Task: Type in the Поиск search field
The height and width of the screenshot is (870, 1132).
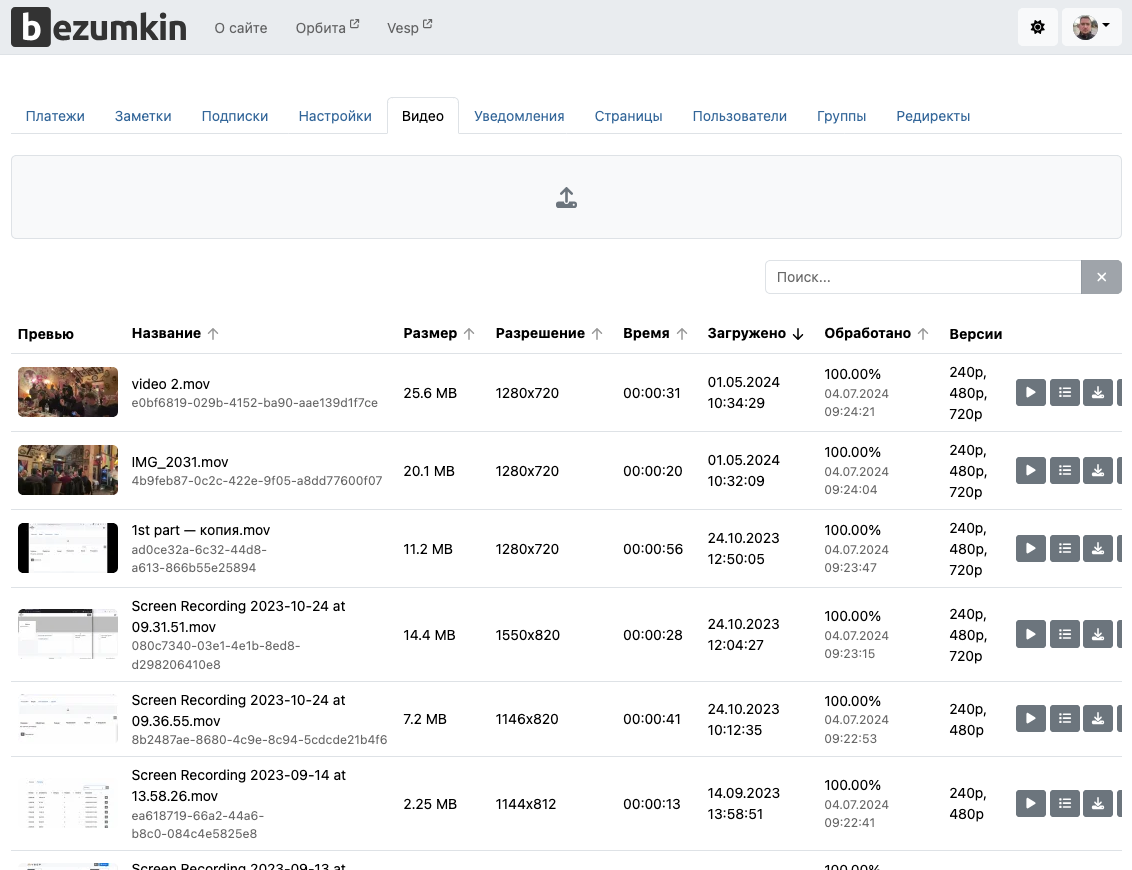Action: click(922, 277)
